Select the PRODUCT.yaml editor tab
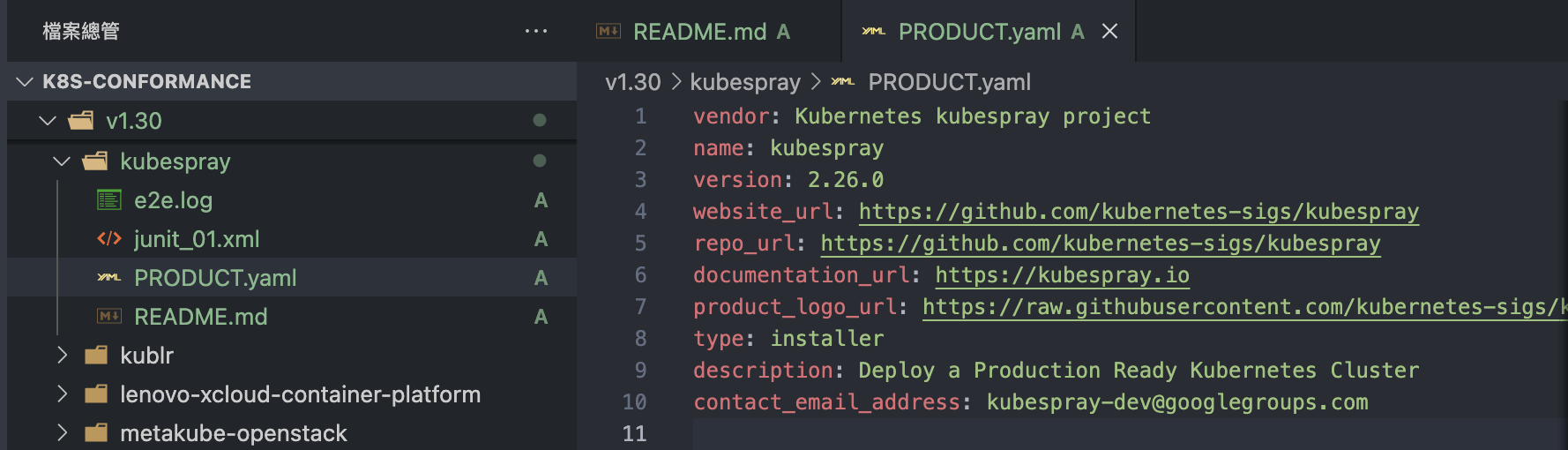 click(979, 32)
